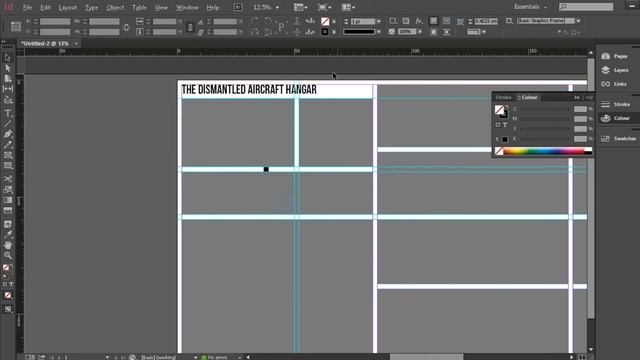
Task: Select the Line tool
Action: (7, 123)
